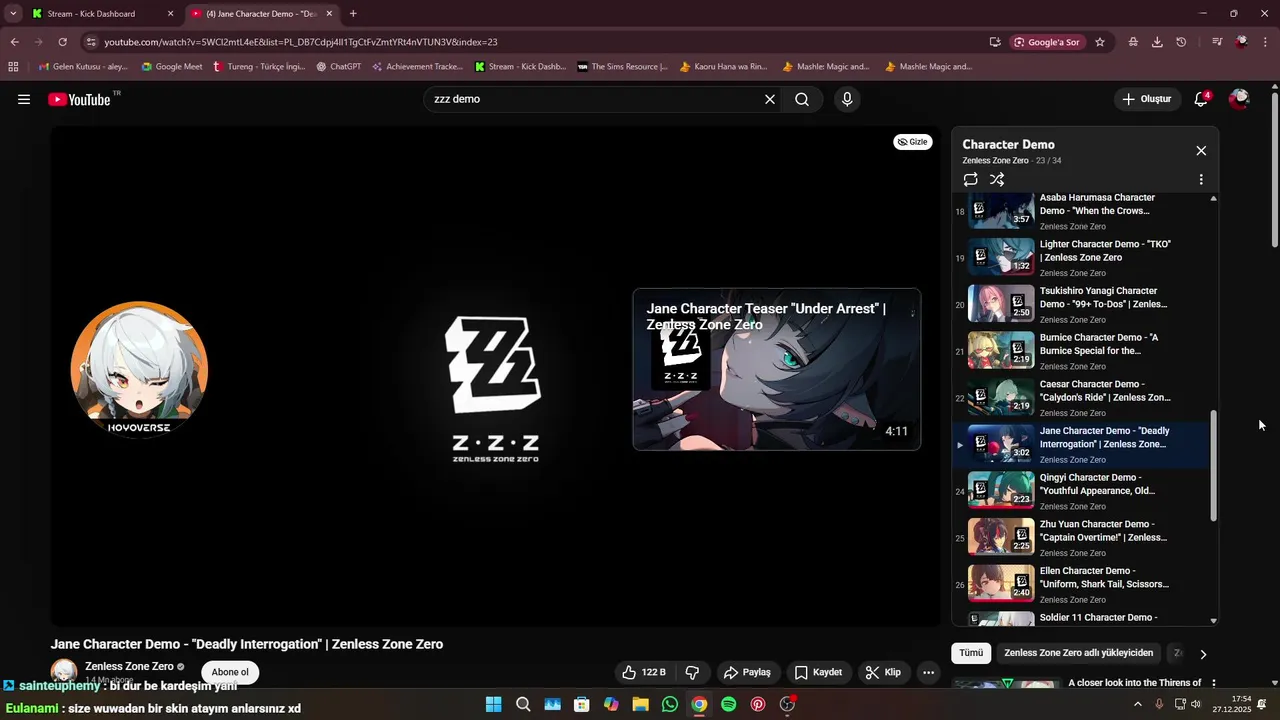Create a clip with Klip
The image size is (1280, 720).
click(883, 672)
